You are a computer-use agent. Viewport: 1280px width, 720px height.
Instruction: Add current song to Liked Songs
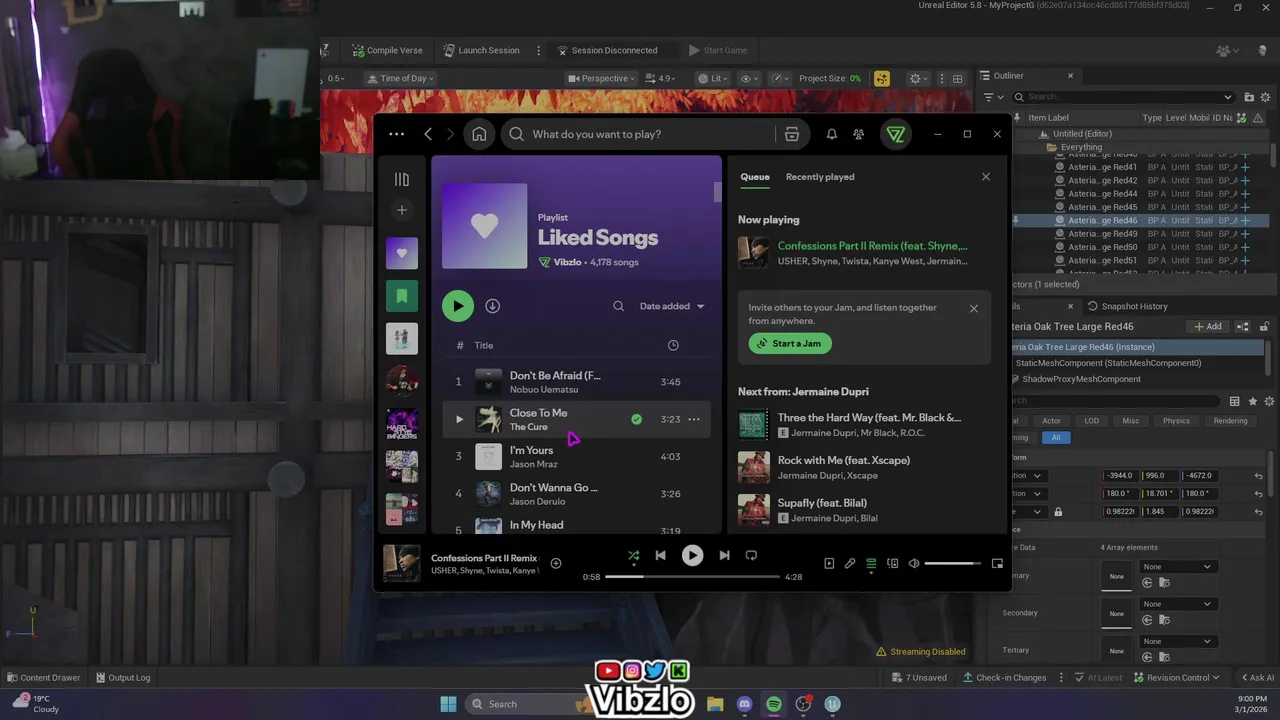[556, 563]
